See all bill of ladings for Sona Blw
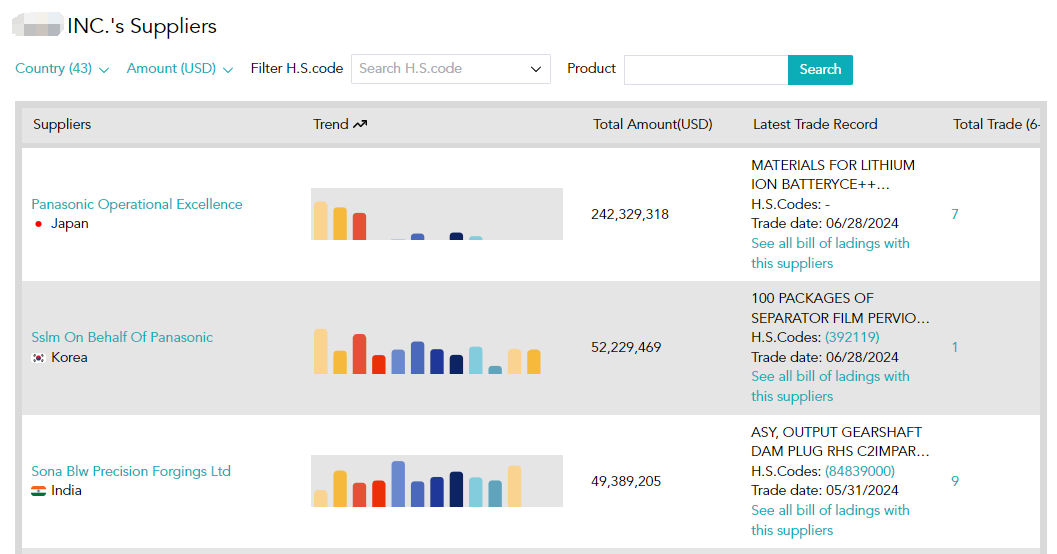The height and width of the screenshot is (554, 1057). click(830, 520)
